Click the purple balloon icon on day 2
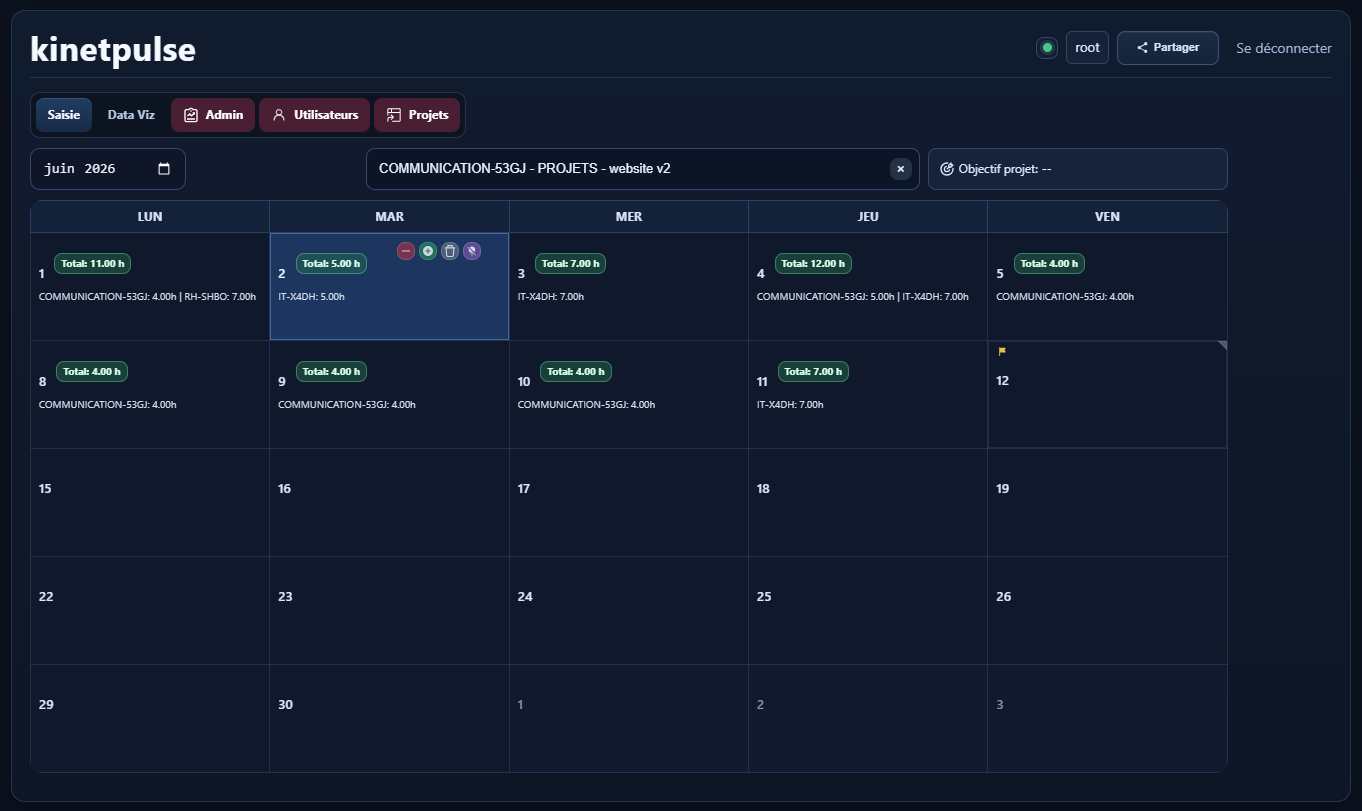1362x811 pixels. pyautogui.click(x=472, y=251)
